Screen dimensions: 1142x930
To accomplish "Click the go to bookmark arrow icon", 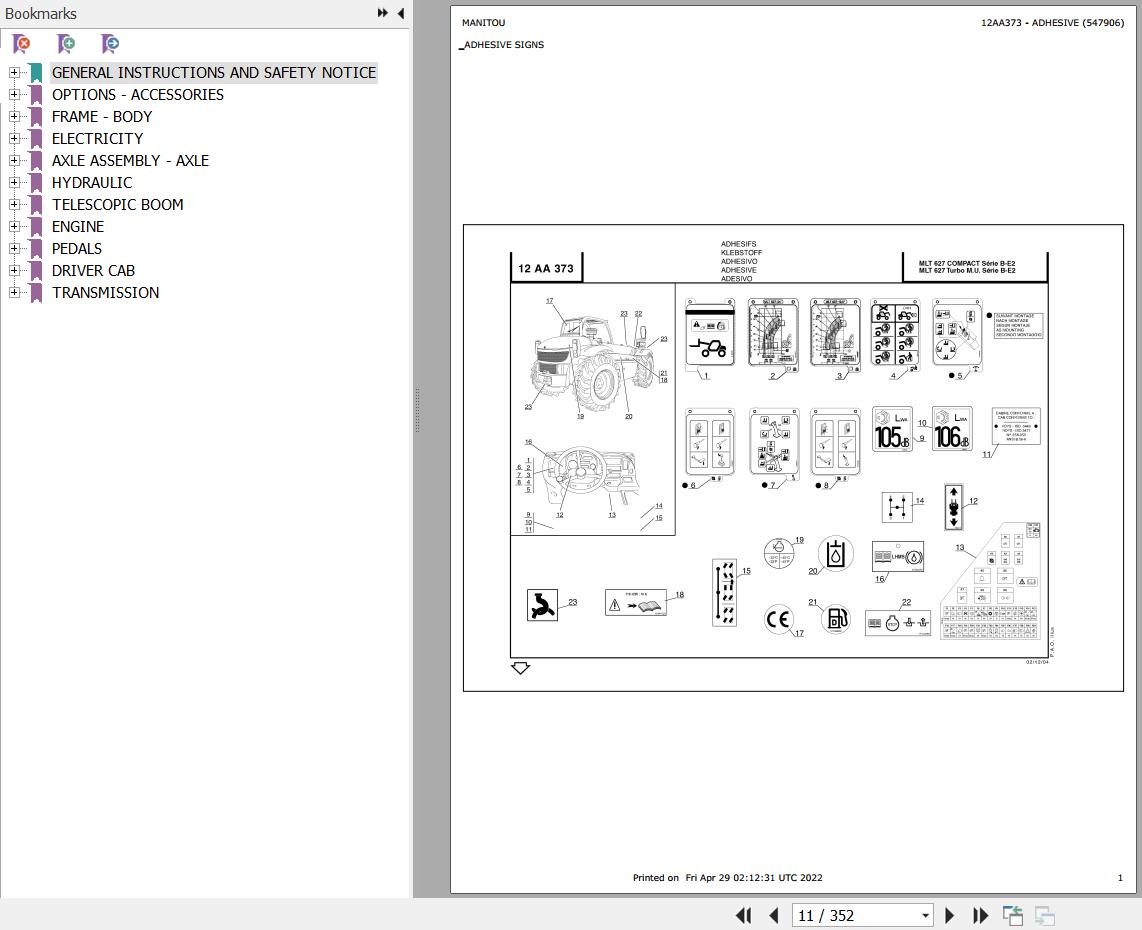I will 110,44.
